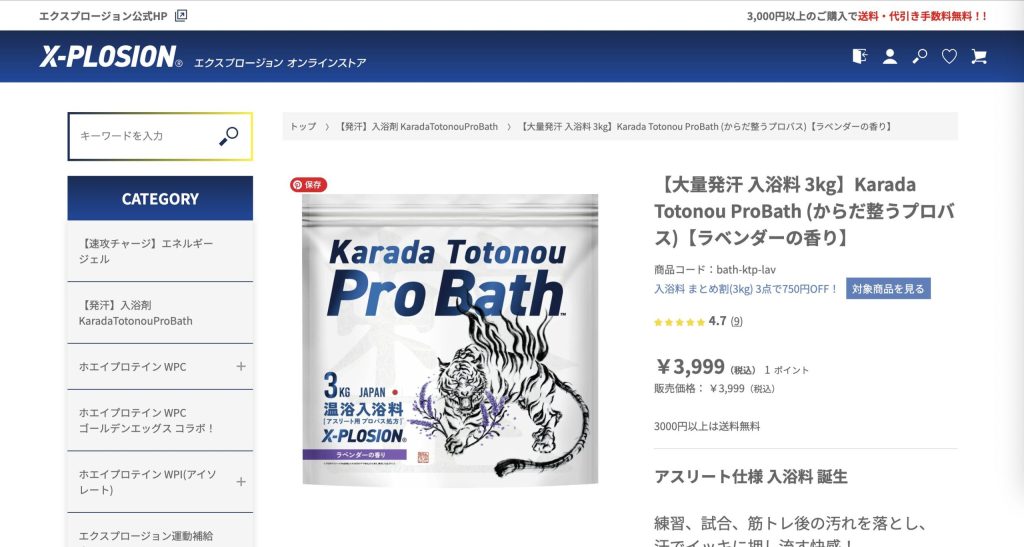The height and width of the screenshot is (547, 1024).
Task: Open the user account icon
Action: (x=889, y=57)
